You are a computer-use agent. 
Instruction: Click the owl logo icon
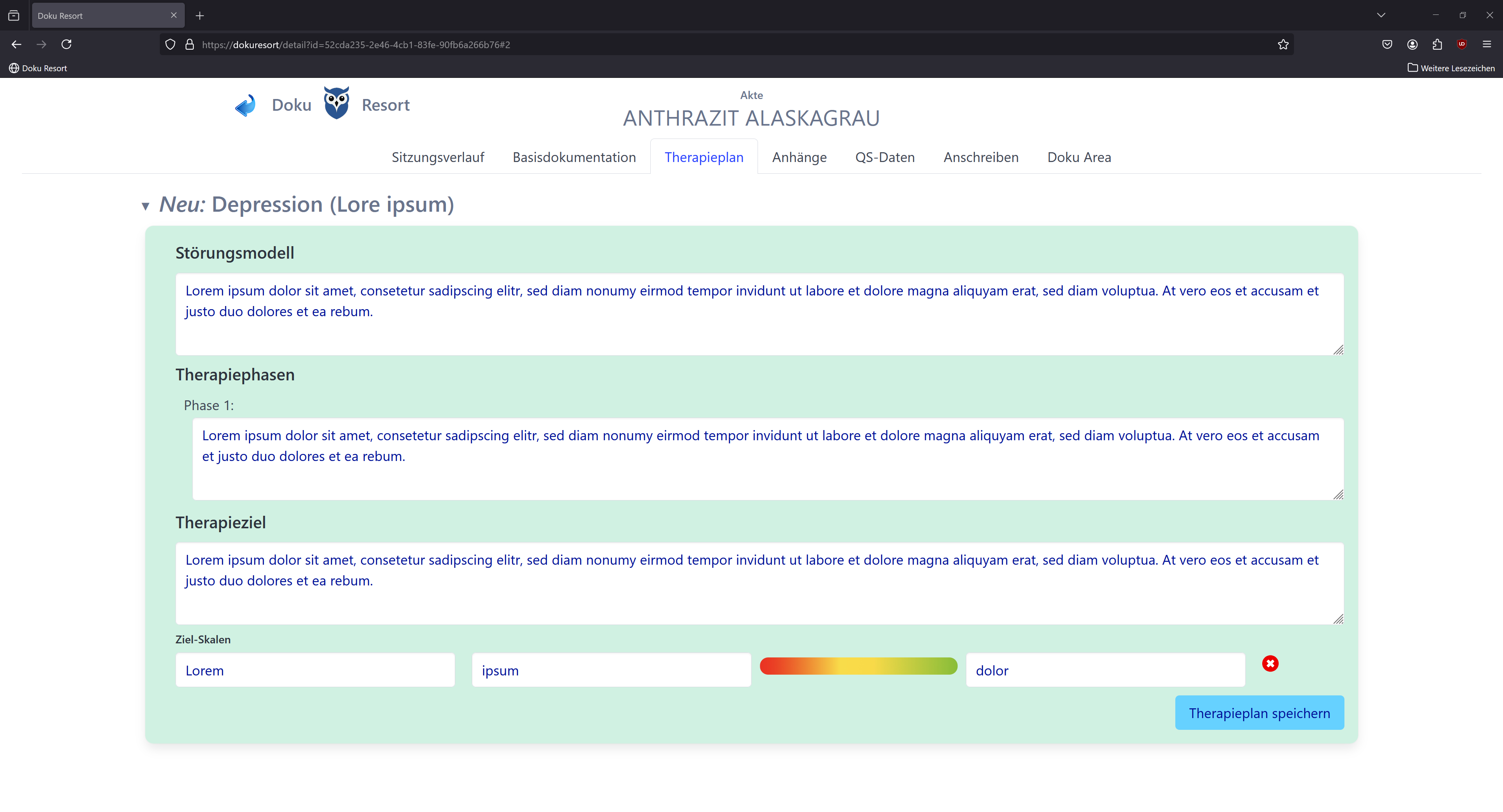[x=337, y=103]
